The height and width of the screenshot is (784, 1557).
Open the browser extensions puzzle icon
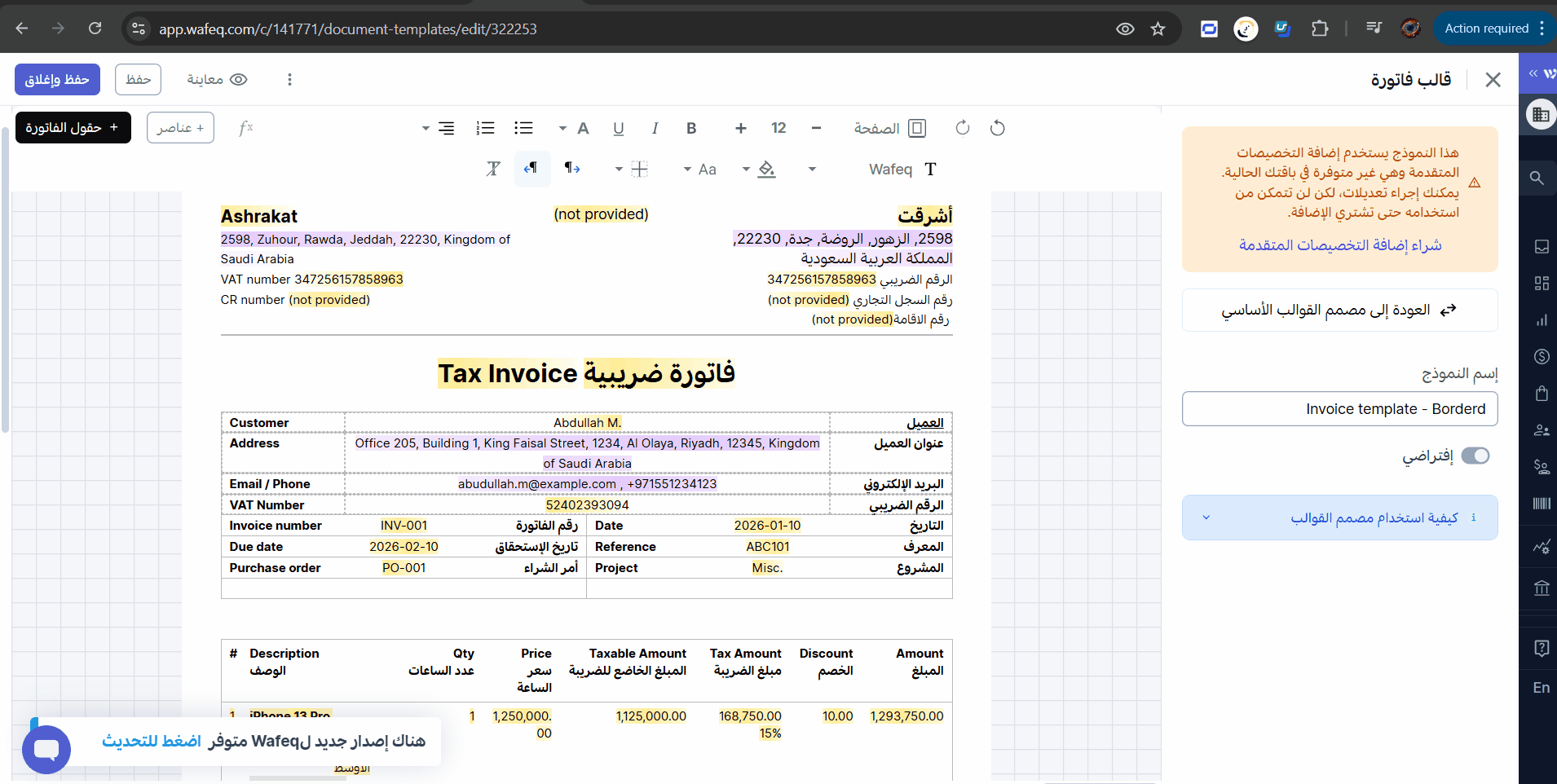pos(1320,29)
